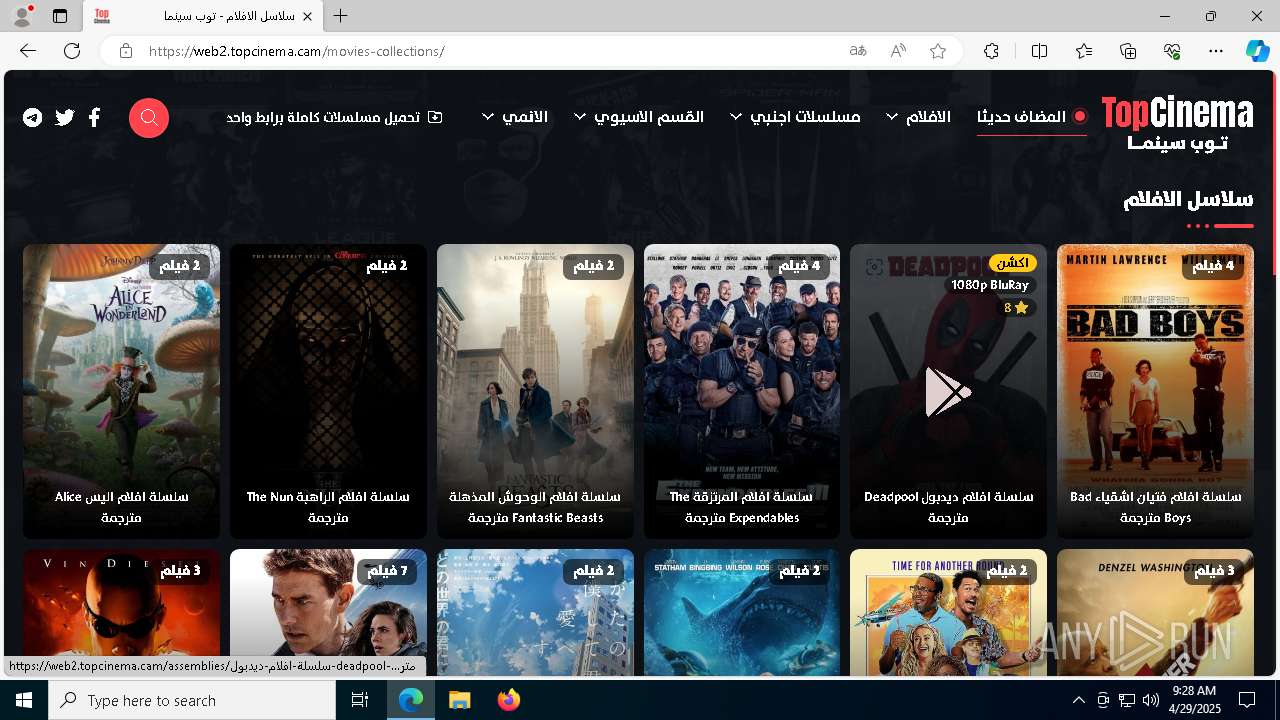
Task: Open The Nun film series card
Action: (328, 391)
